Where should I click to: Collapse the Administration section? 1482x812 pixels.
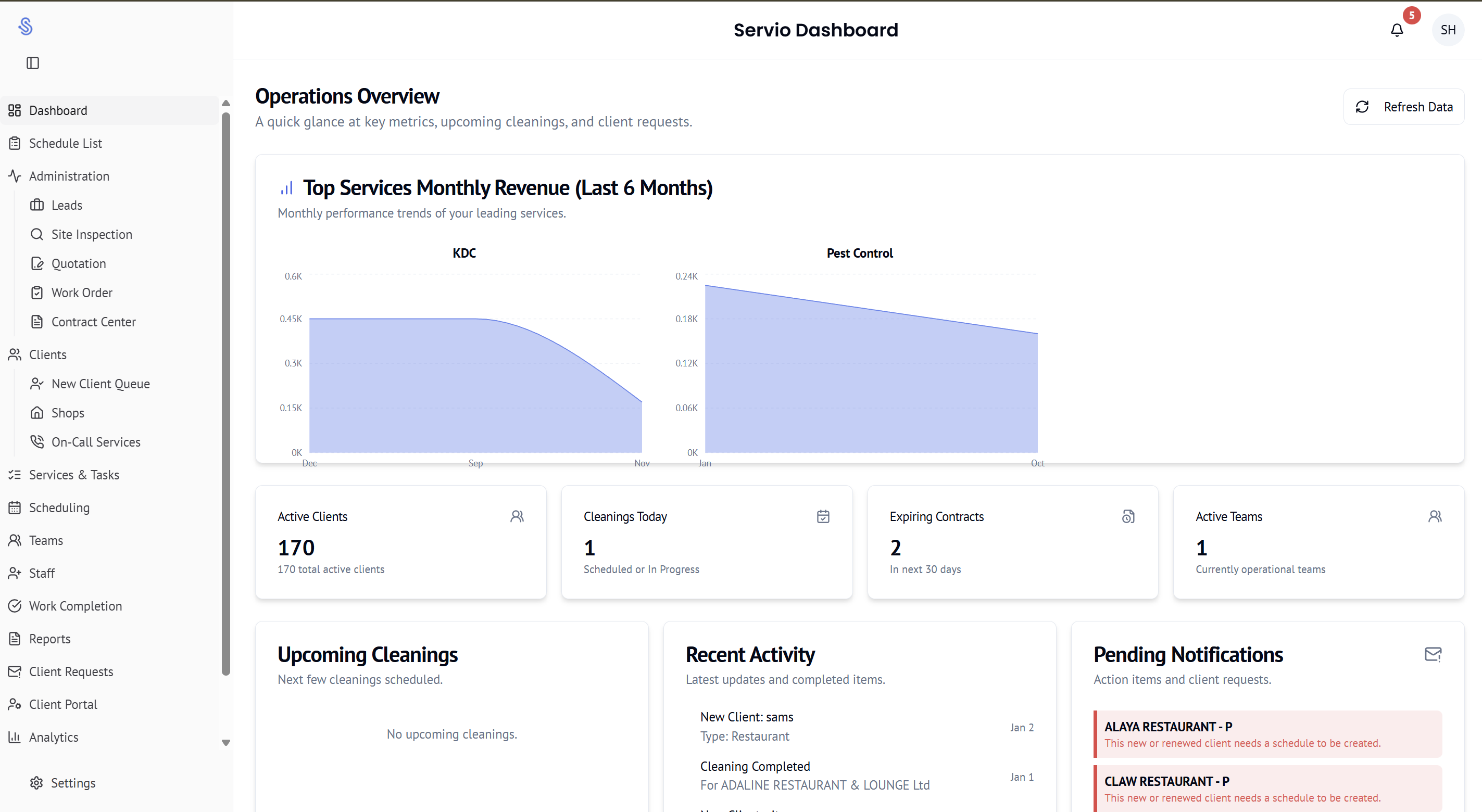[69, 176]
